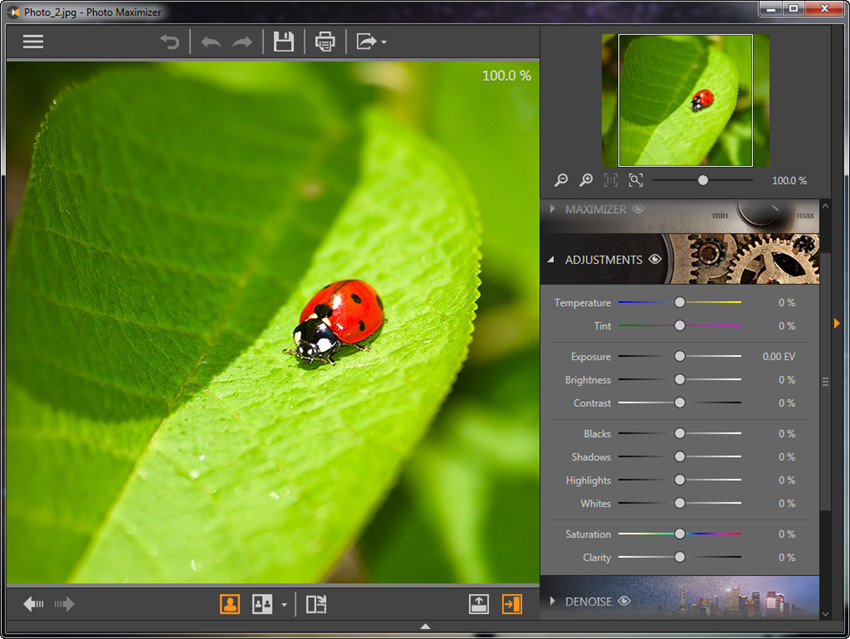Expand the Maximizer panel
The width and height of the screenshot is (850, 639).
(x=552, y=209)
